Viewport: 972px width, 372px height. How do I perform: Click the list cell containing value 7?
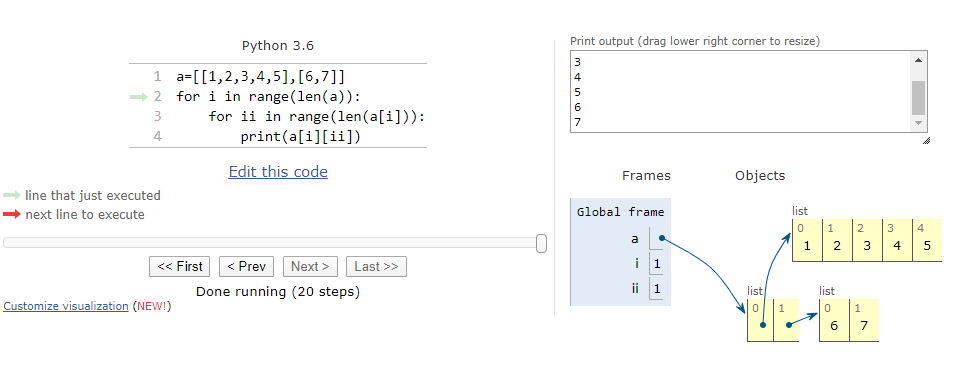[864, 321]
